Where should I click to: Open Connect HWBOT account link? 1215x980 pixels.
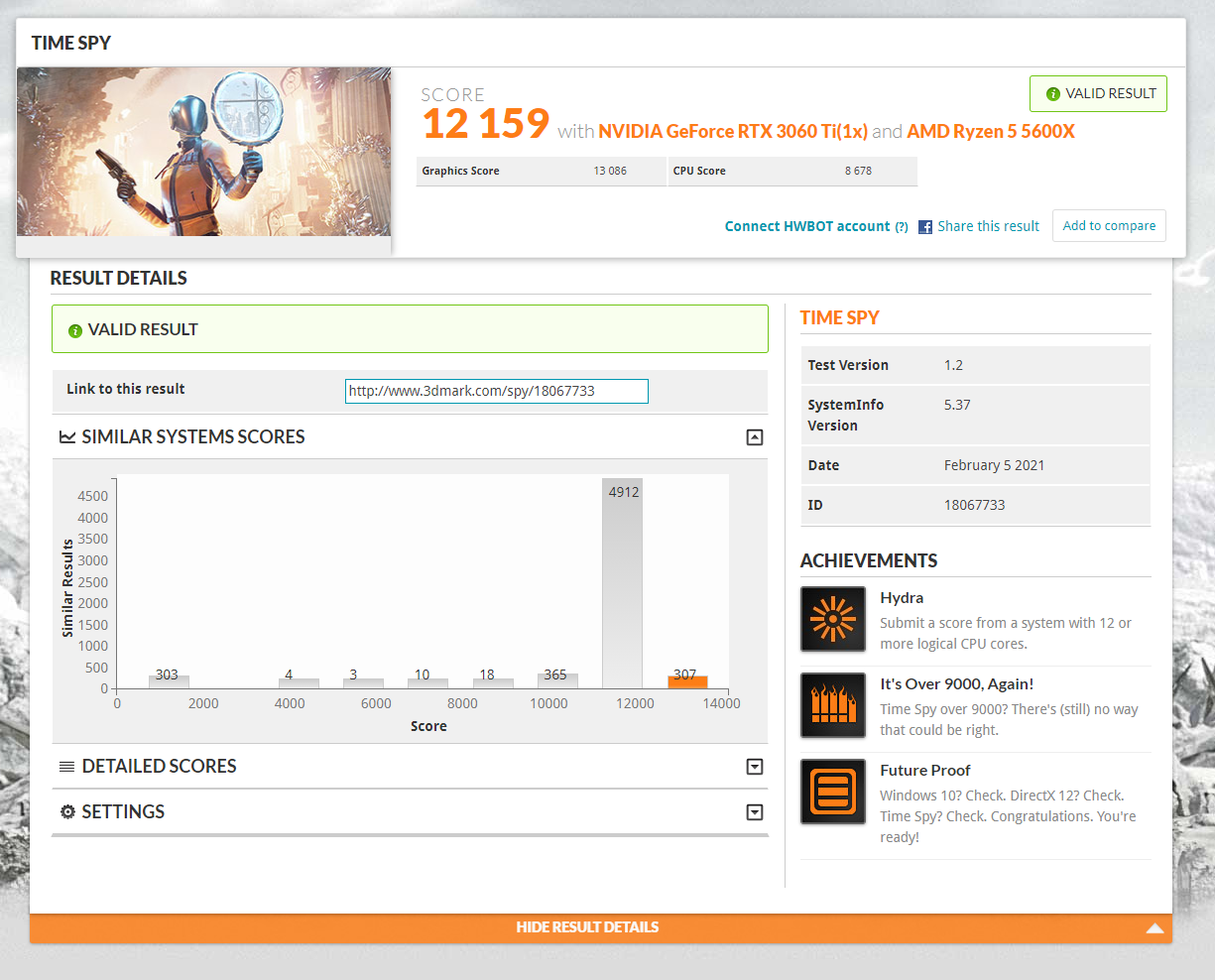click(x=807, y=226)
